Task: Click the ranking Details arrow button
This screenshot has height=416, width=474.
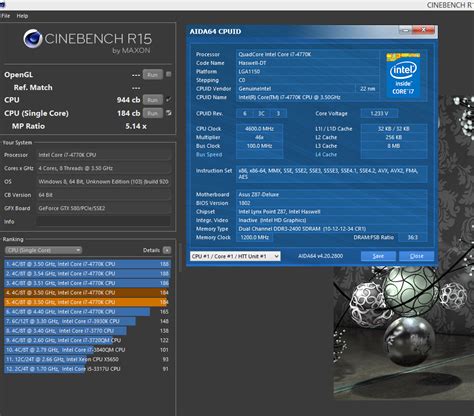Action: (167, 250)
